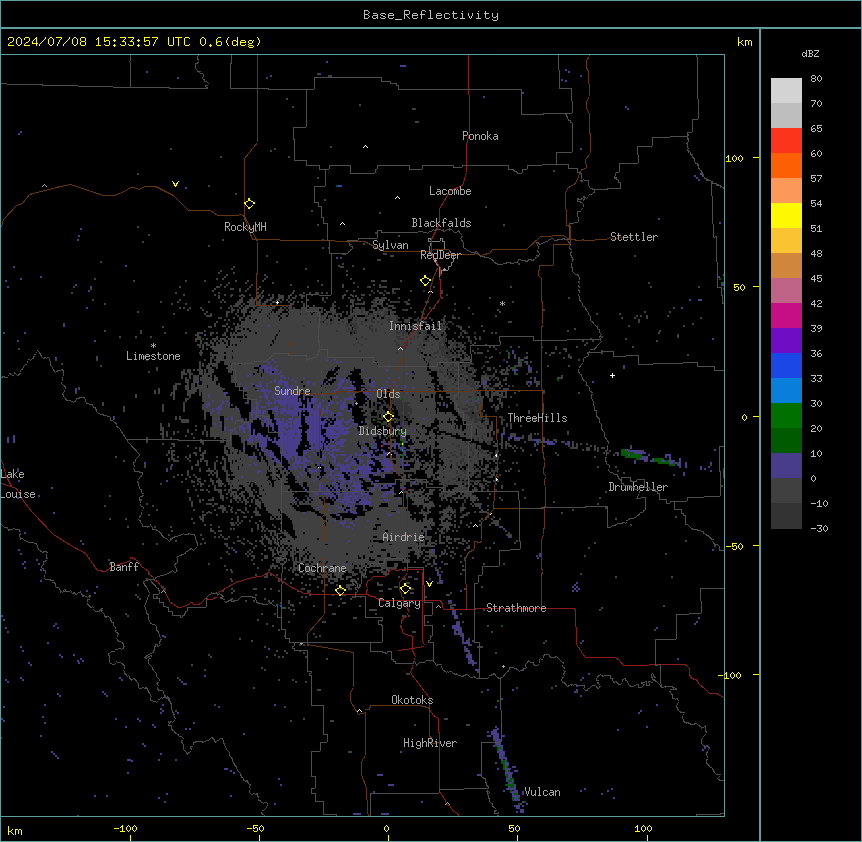Select the slate-purple 10–0 dBZ legend swatch
Image resolution: width=862 pixels, height=842 pixels.
(x=786, y=466)
